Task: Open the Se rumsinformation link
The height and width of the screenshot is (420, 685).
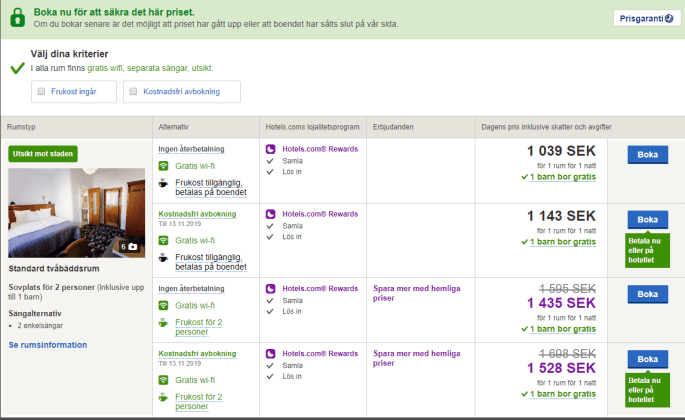Action: click(x=45, y=344)
